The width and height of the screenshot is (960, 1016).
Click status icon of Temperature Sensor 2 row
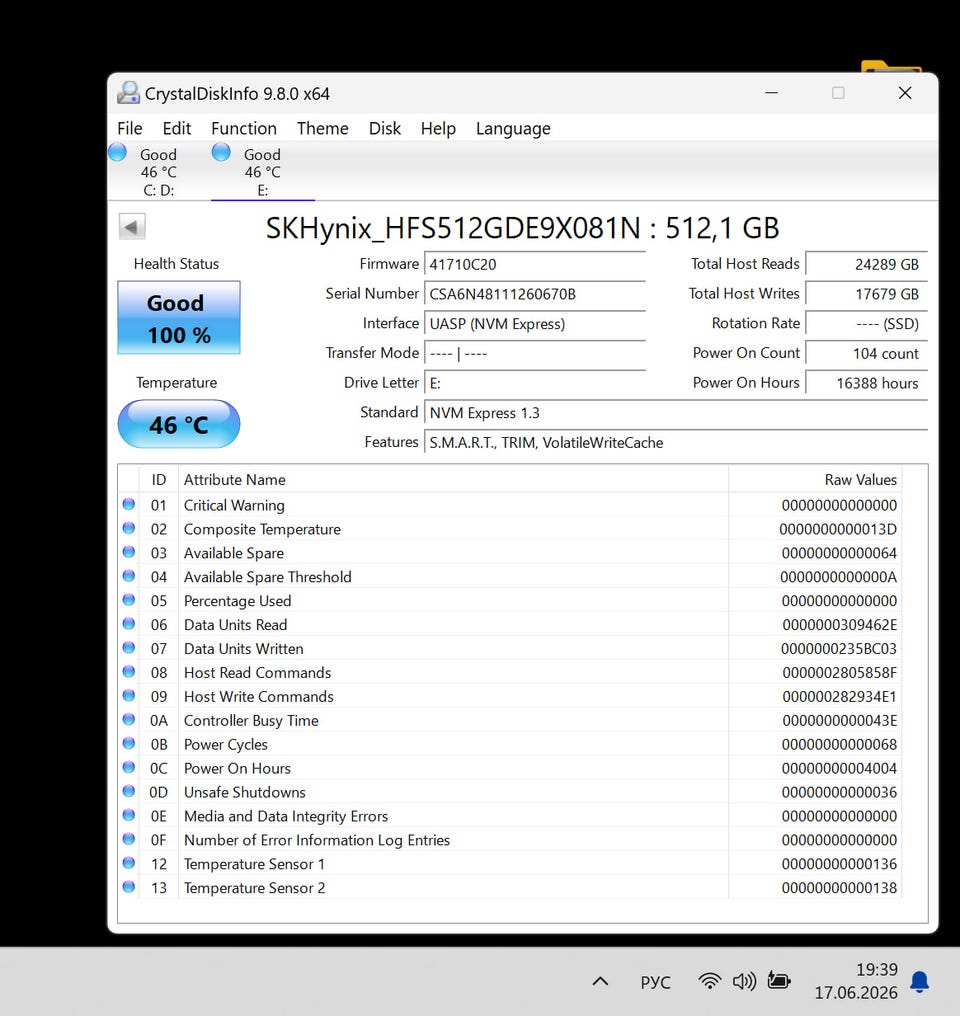pyautogui.click(x=129, y=887)
